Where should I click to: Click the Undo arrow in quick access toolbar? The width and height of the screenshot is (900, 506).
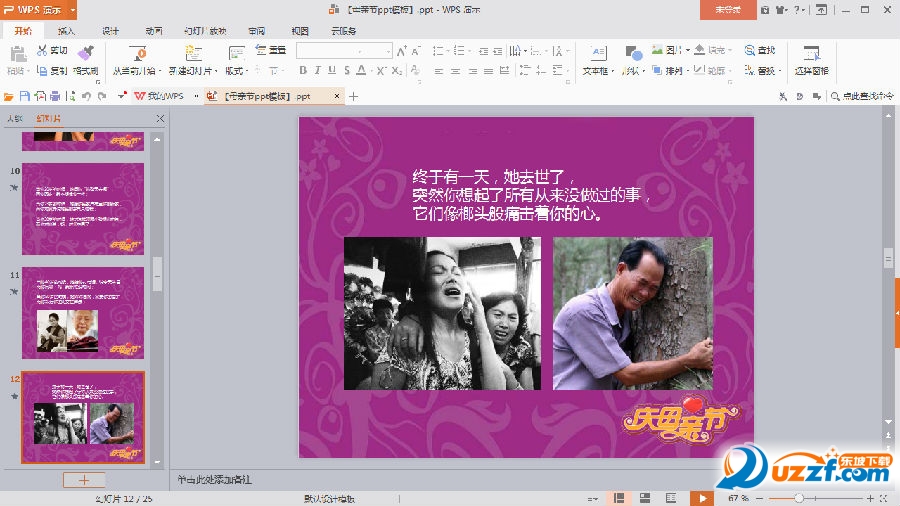tap(86, 96)
